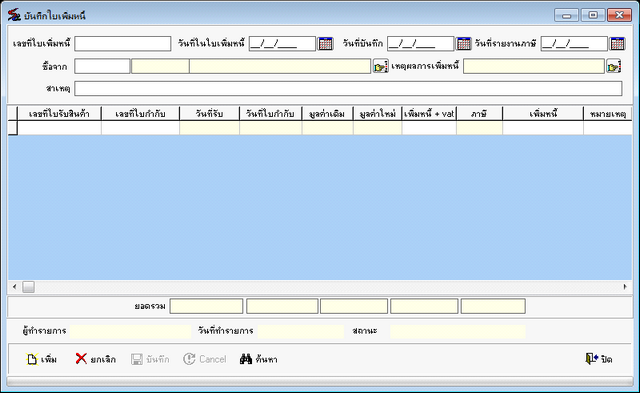
Task: Click the บันทึก (save) button
Action: point(150,359)
